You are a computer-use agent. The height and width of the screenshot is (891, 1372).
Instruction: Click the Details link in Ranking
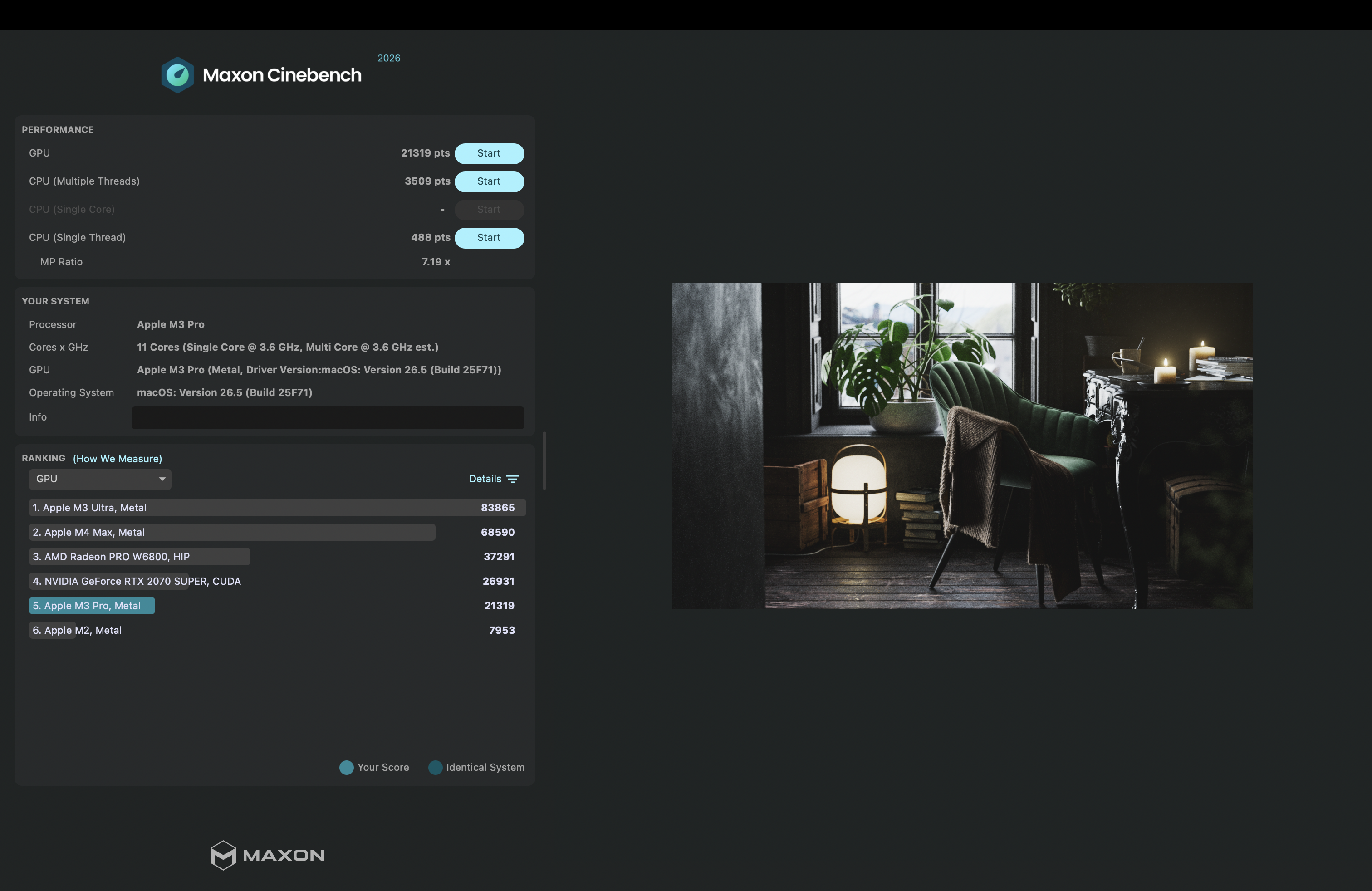click(x=485, y=479)
